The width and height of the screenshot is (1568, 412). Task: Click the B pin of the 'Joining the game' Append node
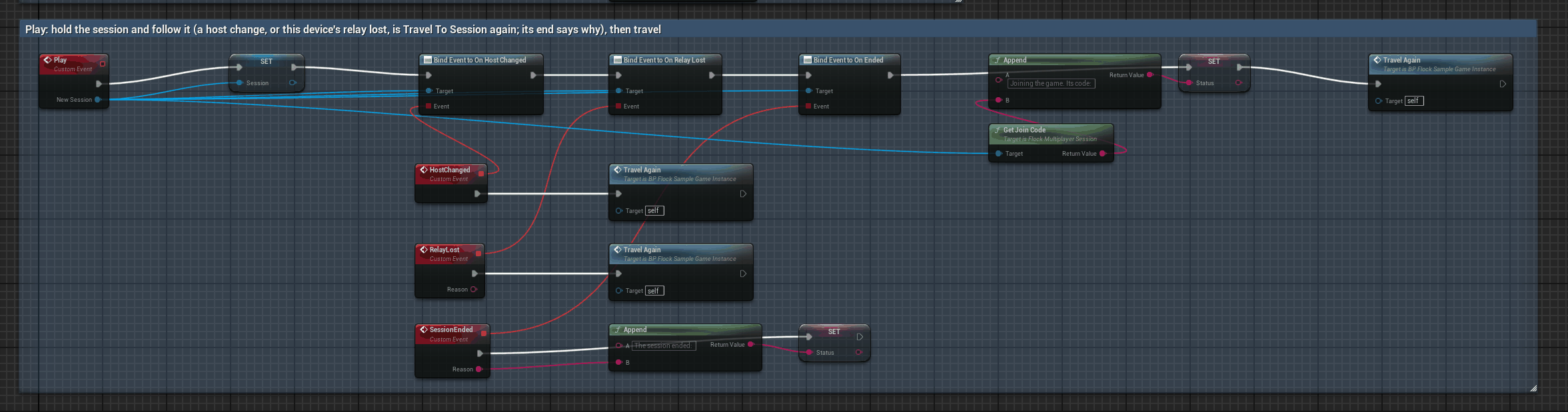tap(998, 101)
